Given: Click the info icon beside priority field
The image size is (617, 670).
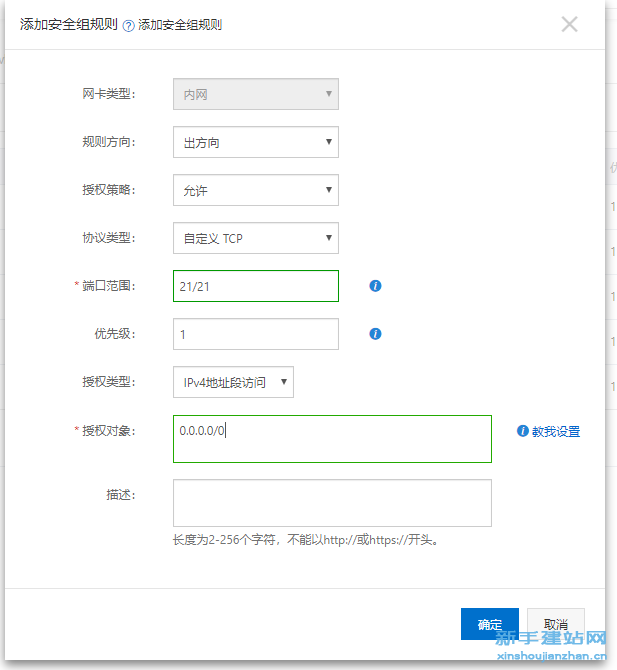Looking at the screenshot, I should (375, 334).
